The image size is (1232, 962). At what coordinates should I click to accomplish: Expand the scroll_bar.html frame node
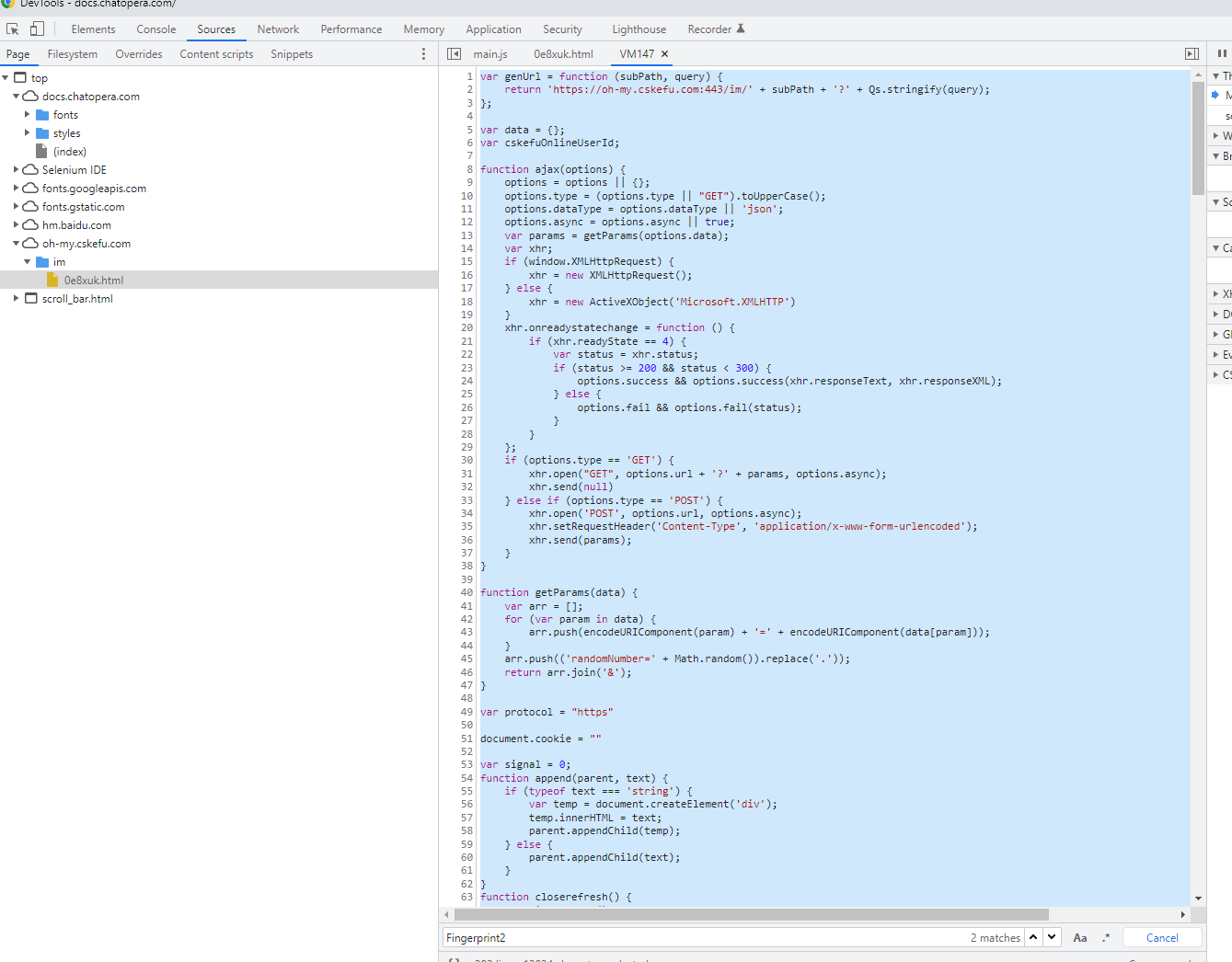[x=17, y=299]
